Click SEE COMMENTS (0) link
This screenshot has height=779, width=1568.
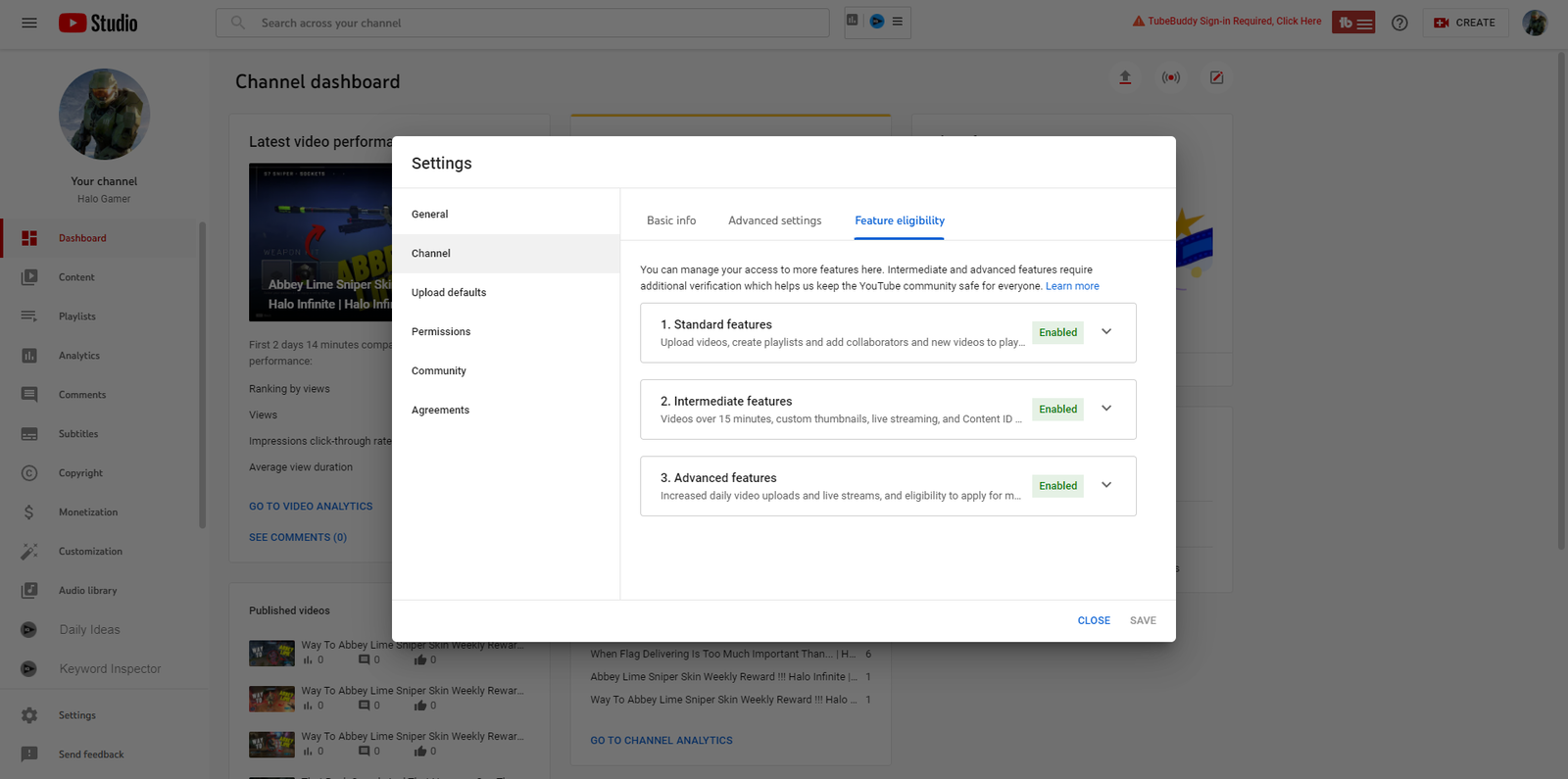[298, 537]
